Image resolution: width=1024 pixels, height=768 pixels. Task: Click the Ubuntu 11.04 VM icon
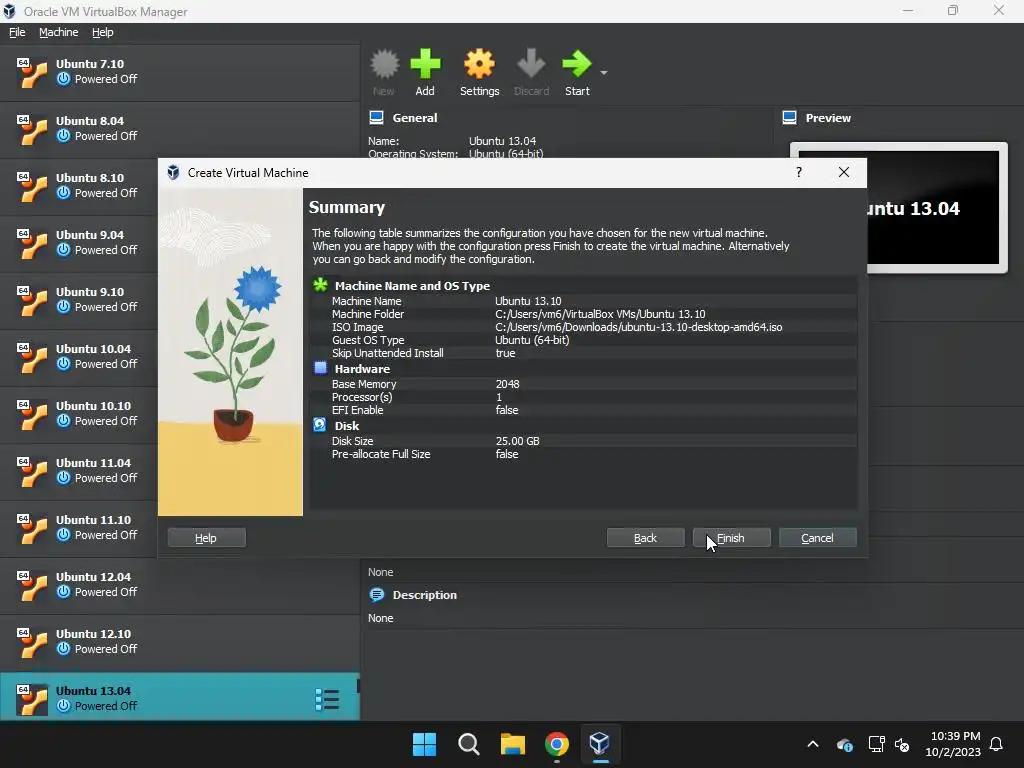coord(32,471)
